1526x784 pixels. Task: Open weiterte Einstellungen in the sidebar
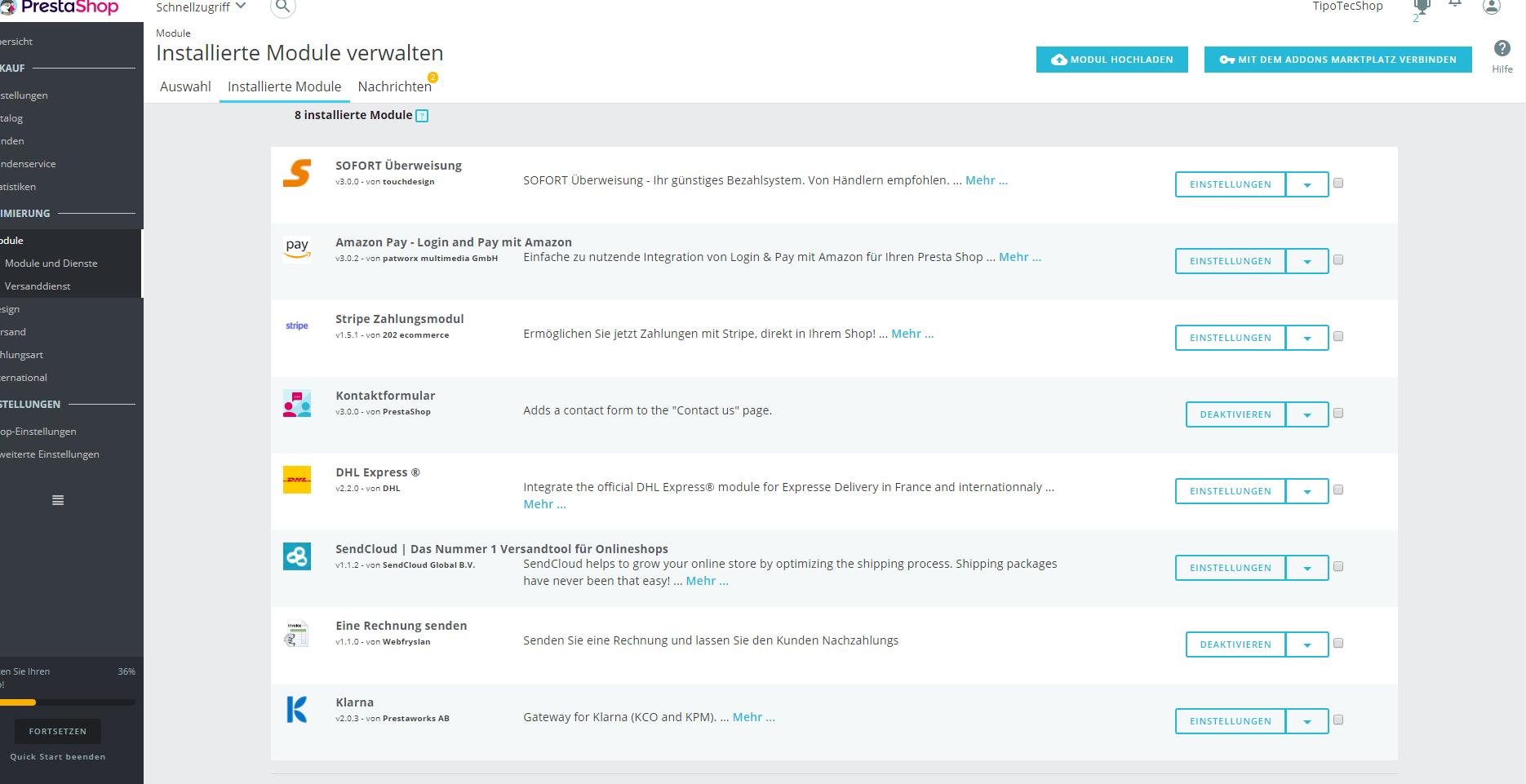tap(50, 454)
